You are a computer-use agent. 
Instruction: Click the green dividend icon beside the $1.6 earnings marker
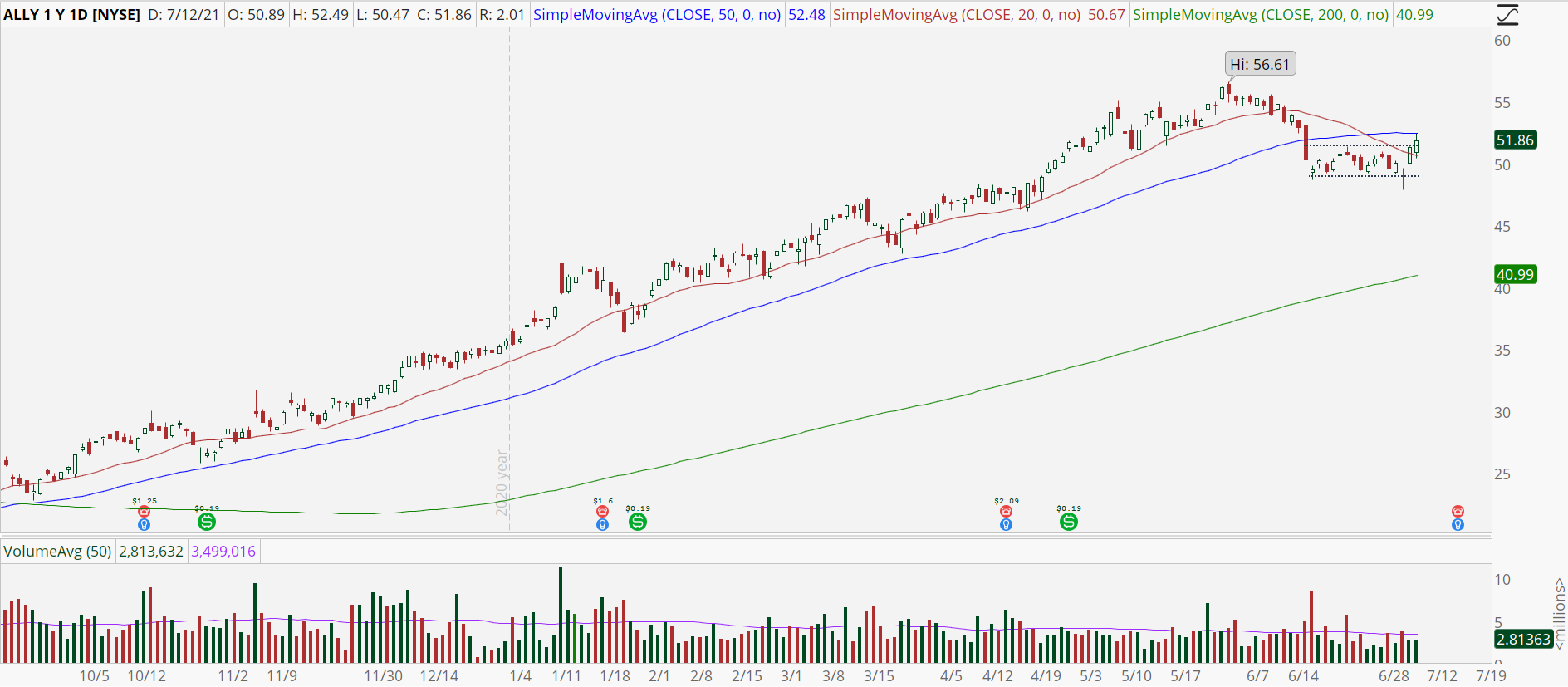(638, 522)
